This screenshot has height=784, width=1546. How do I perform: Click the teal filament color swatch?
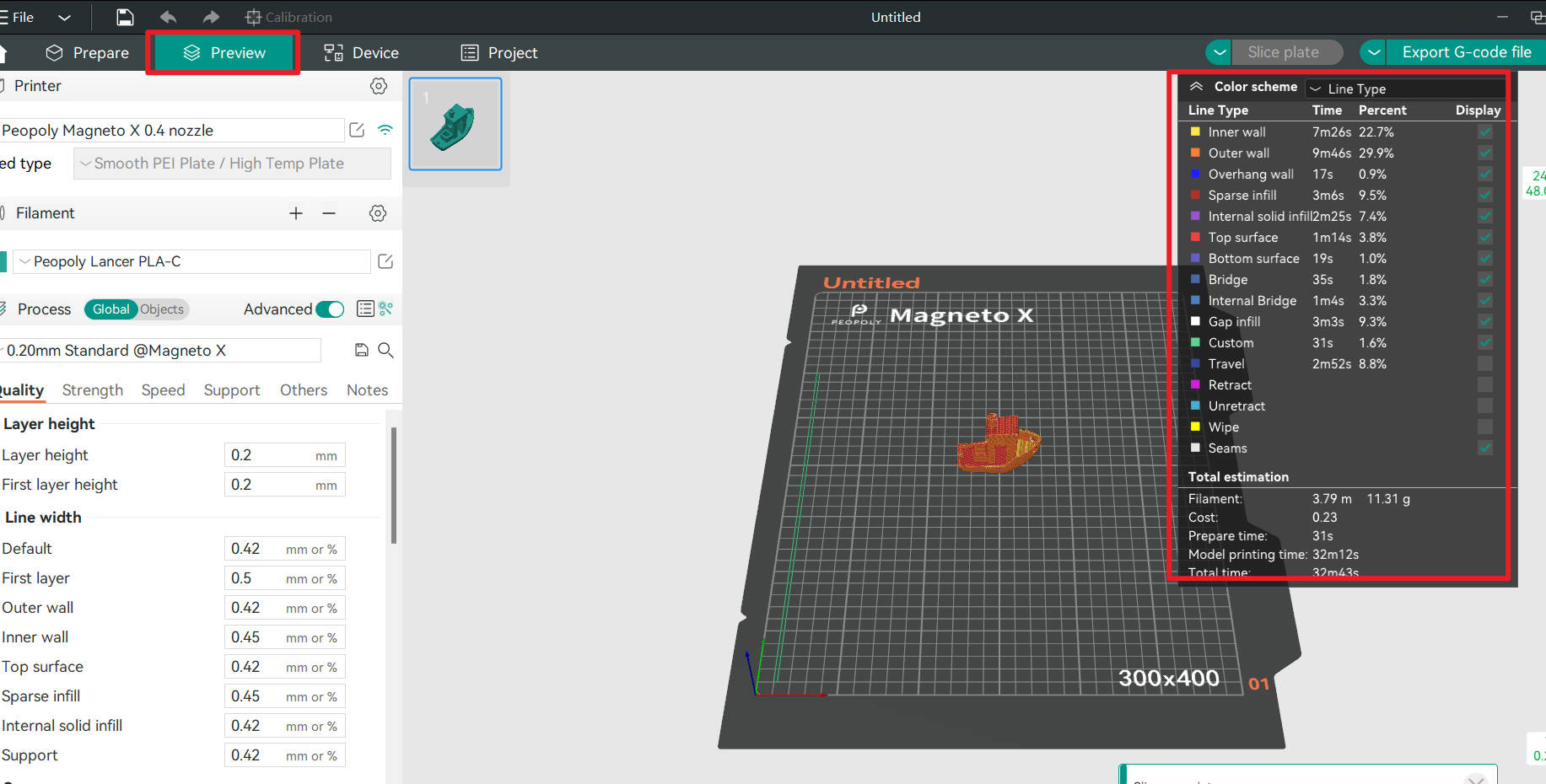(x=3, y=261)
